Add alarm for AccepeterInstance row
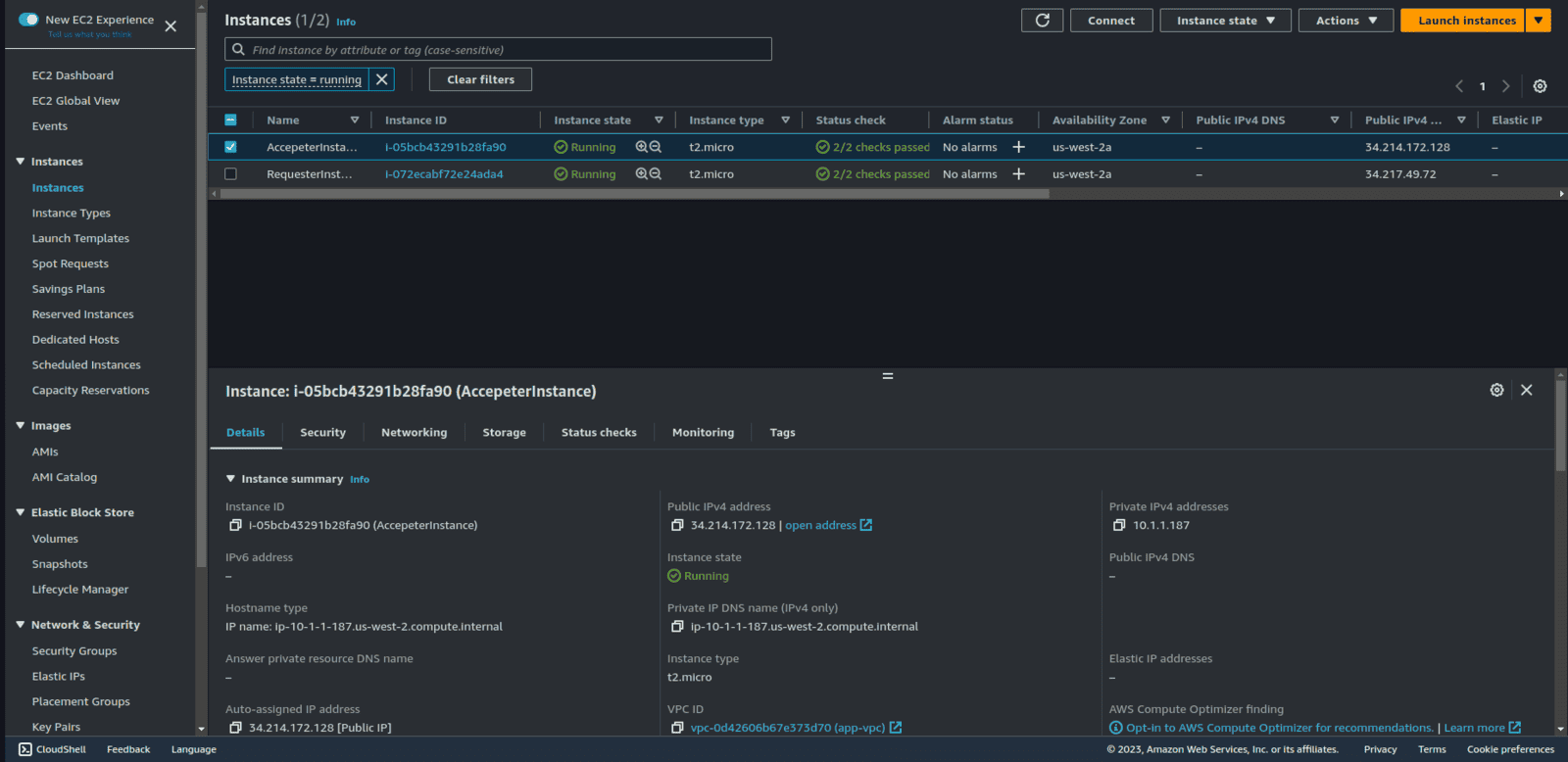 [1018, 147]
